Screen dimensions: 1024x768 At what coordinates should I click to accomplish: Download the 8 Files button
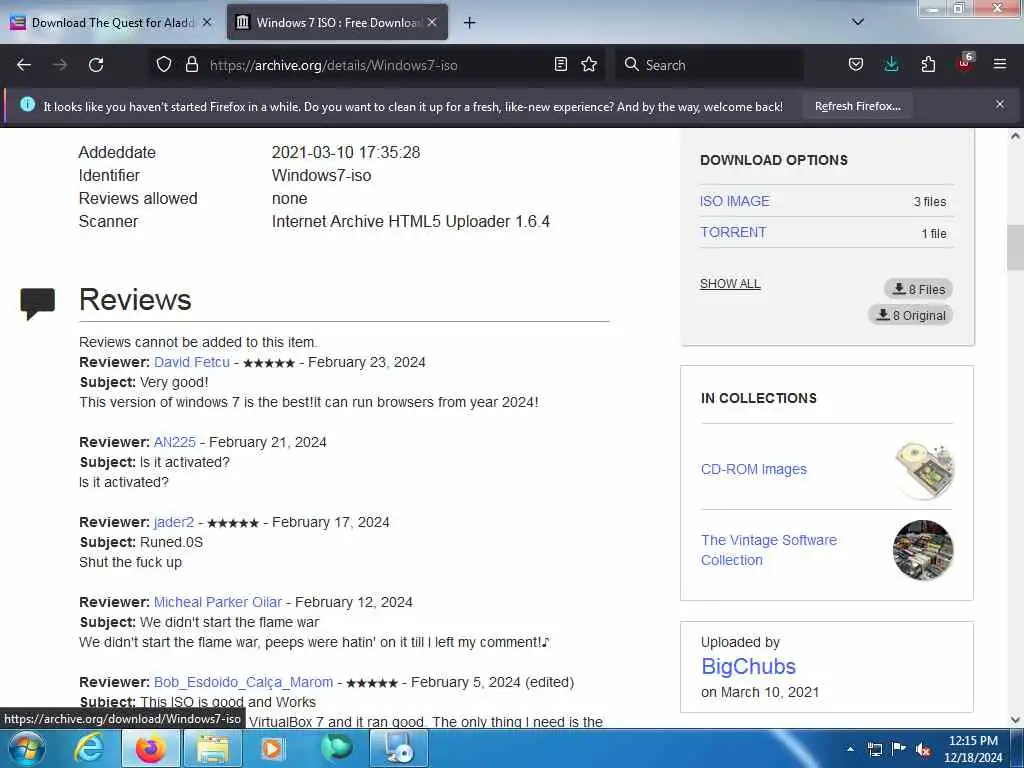919,289
